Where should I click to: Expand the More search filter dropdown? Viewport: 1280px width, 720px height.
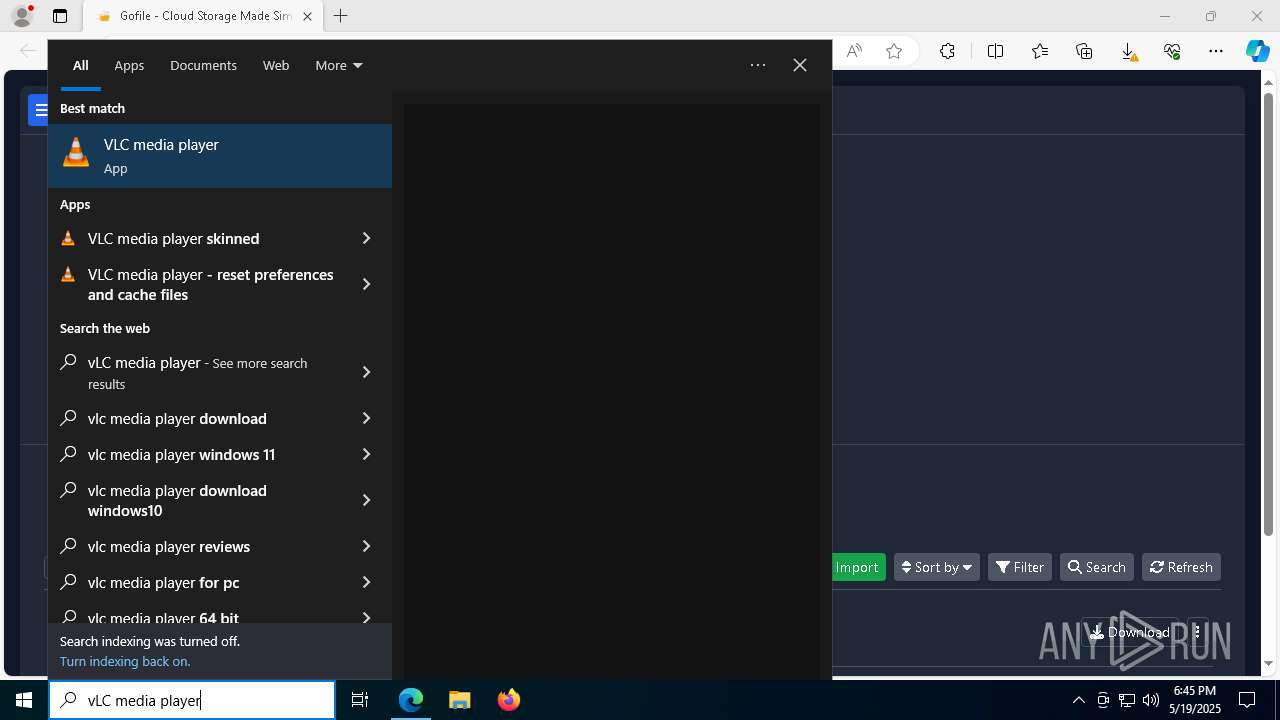pos(338,65)
